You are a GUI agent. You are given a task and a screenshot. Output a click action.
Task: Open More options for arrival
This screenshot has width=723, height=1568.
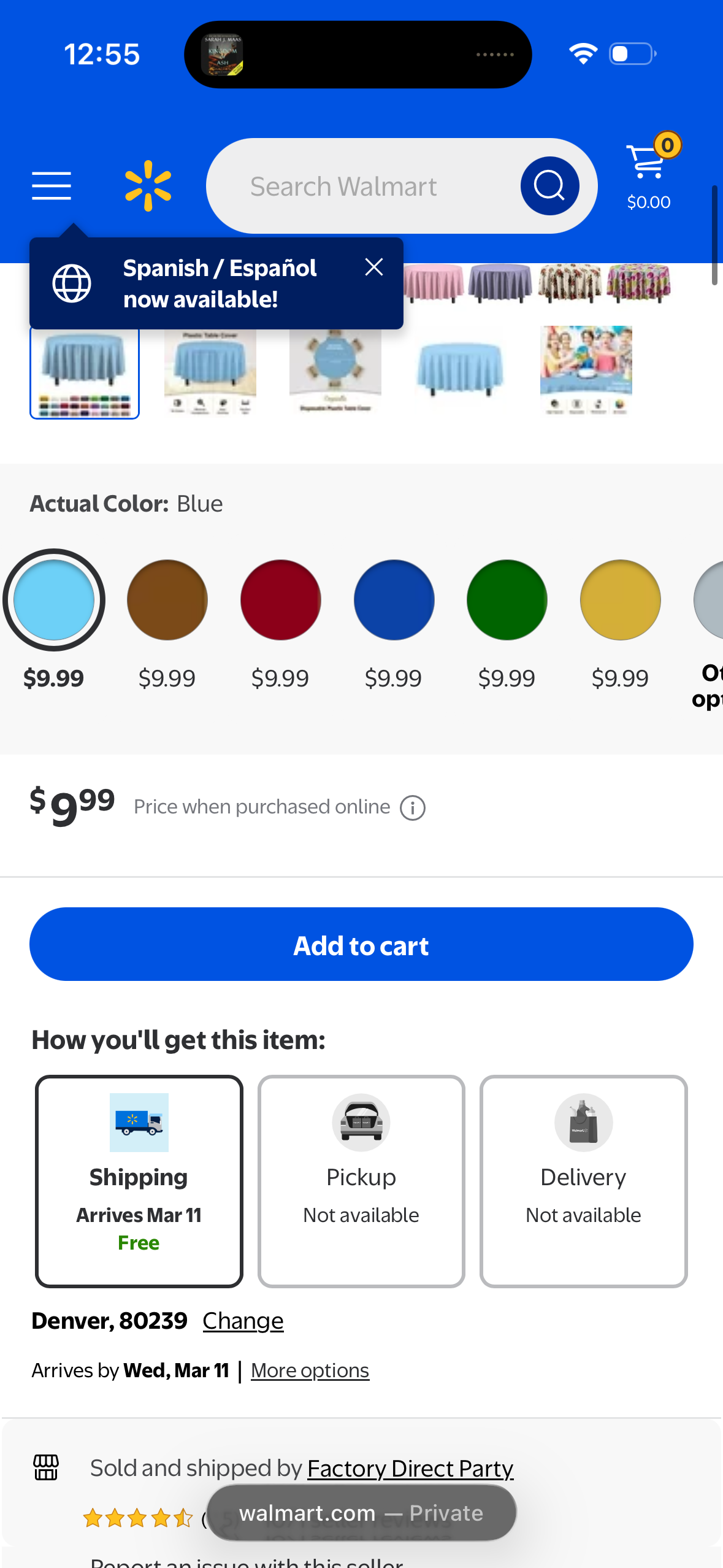coord(310,1370)
